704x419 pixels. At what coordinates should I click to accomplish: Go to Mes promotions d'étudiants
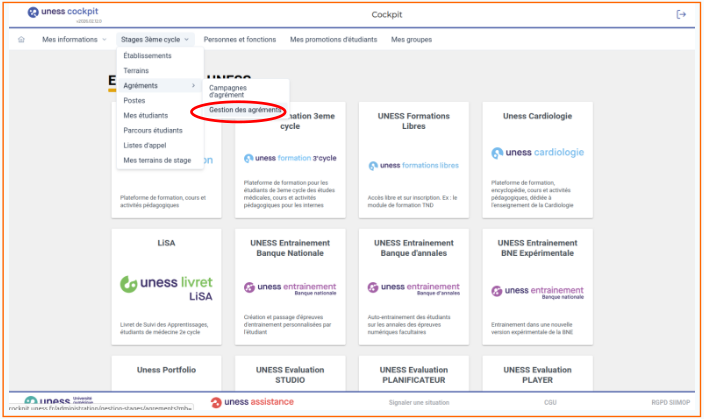click(334, 40)
